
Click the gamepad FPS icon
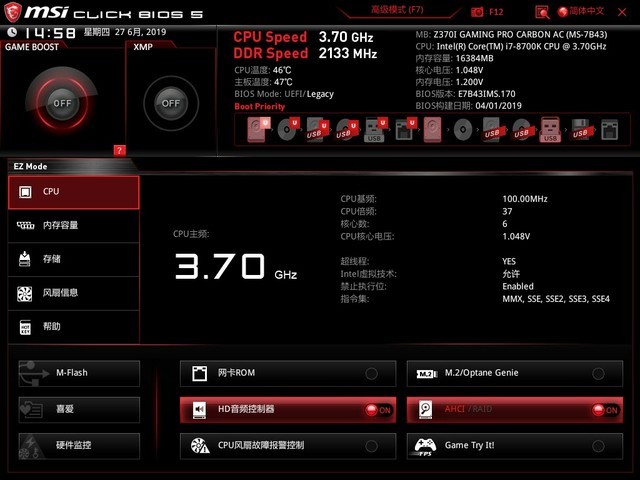[x=425, y=447]
